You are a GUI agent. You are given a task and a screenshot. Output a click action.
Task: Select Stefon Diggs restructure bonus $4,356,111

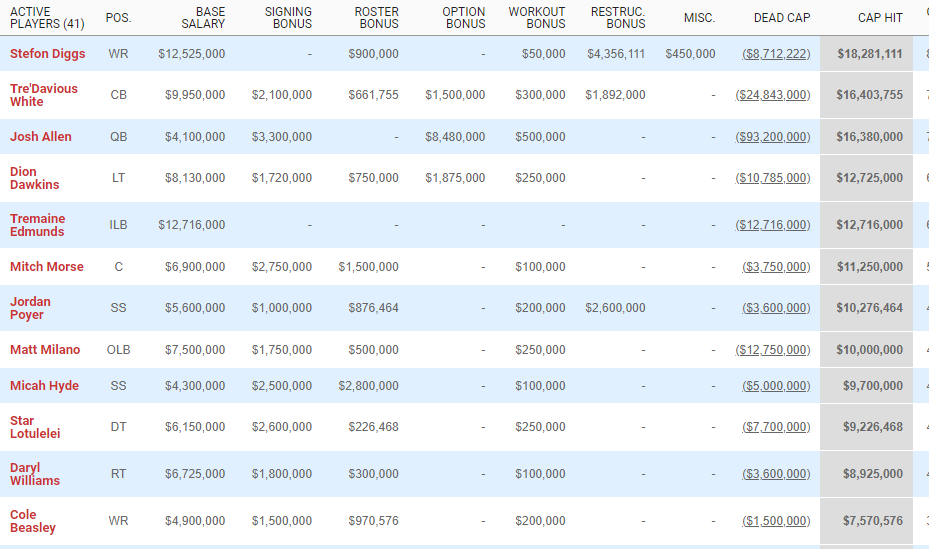(x=616, y=54)
